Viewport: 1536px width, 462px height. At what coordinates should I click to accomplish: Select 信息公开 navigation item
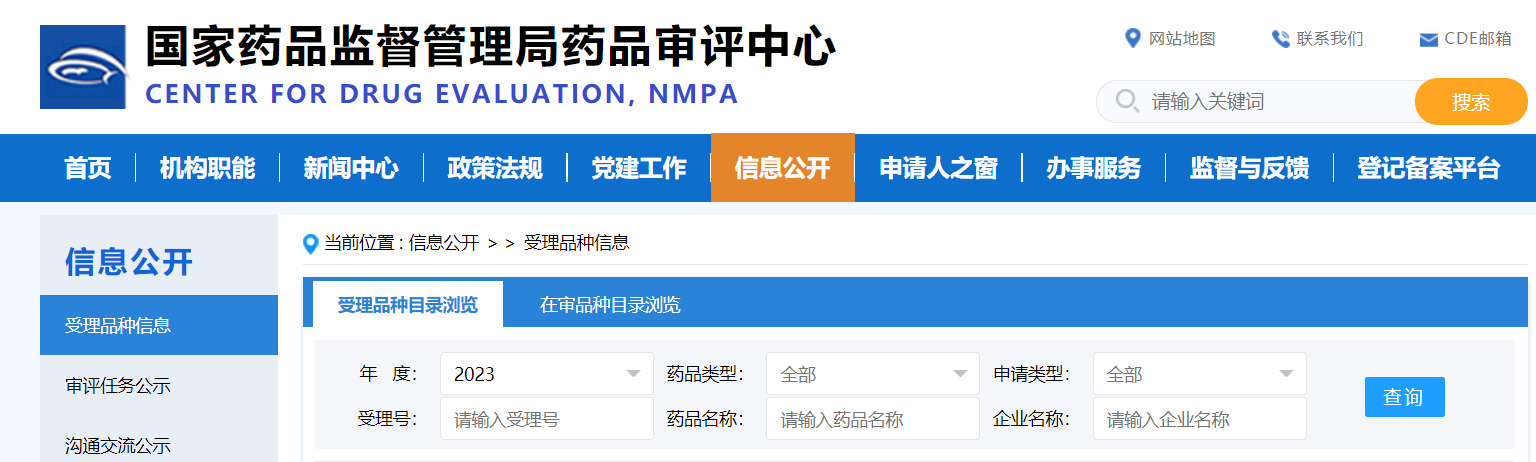point(783,168)
